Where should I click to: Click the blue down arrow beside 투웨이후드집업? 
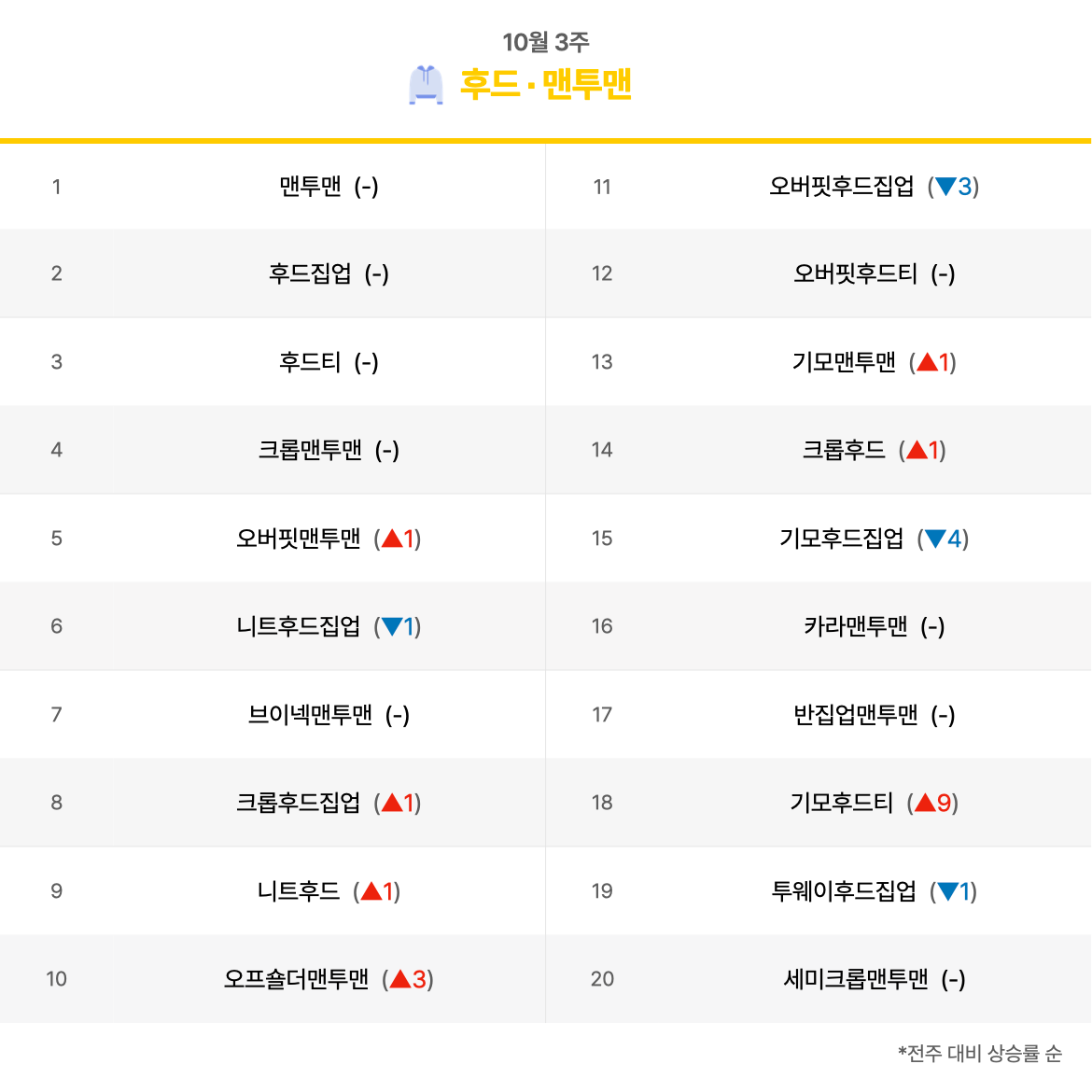(x=948, y=891)
